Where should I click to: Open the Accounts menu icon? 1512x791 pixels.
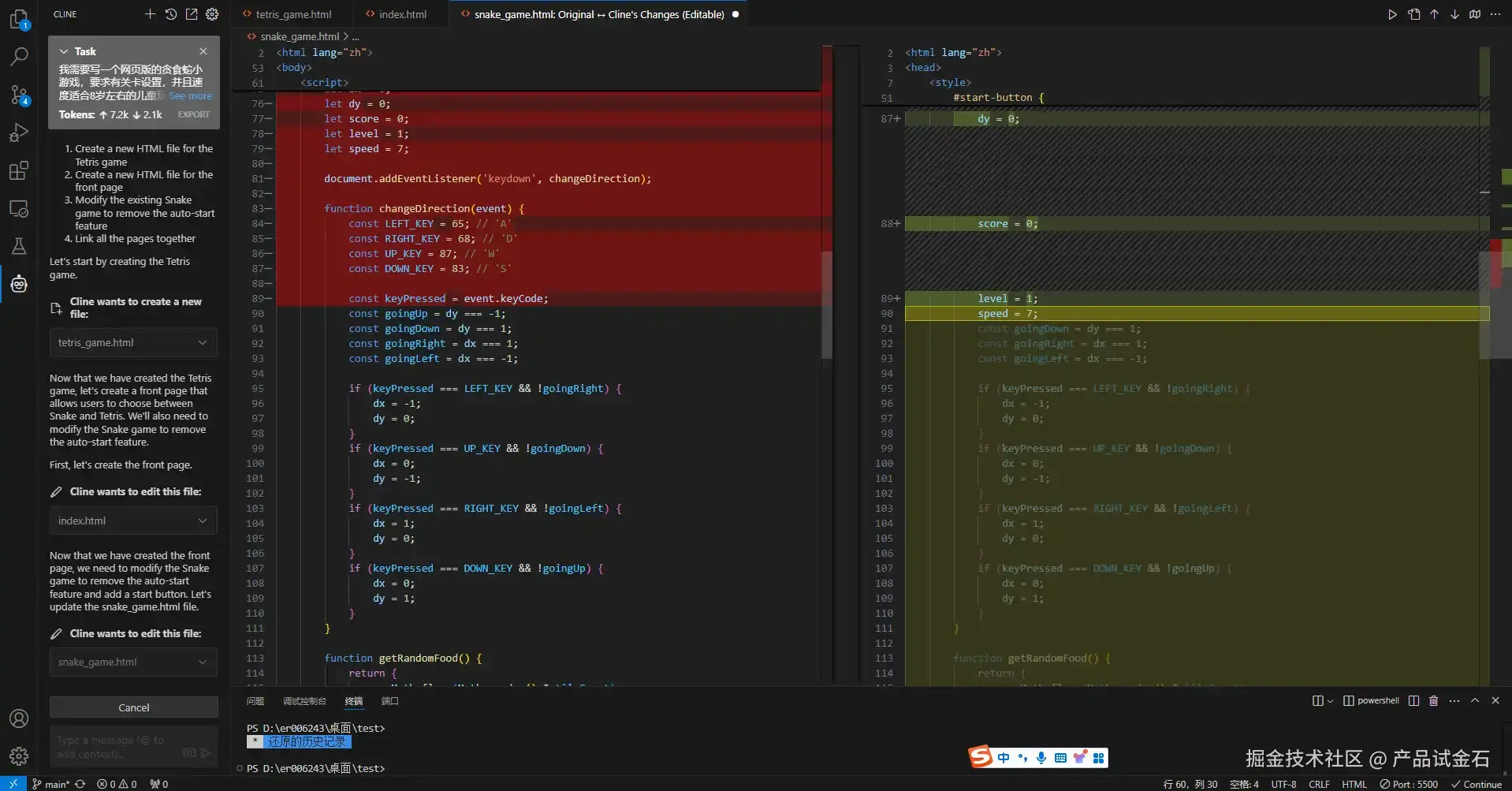(x=19, y=718)
